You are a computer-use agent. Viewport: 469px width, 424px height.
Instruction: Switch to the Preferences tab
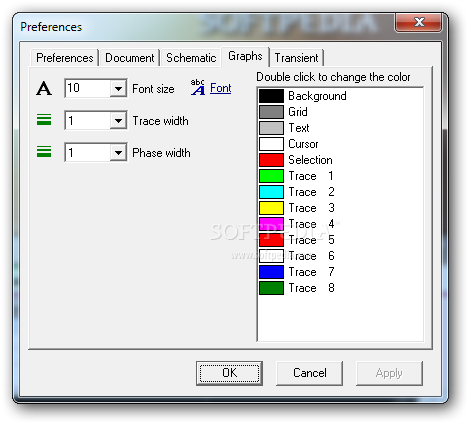point(65,58)
